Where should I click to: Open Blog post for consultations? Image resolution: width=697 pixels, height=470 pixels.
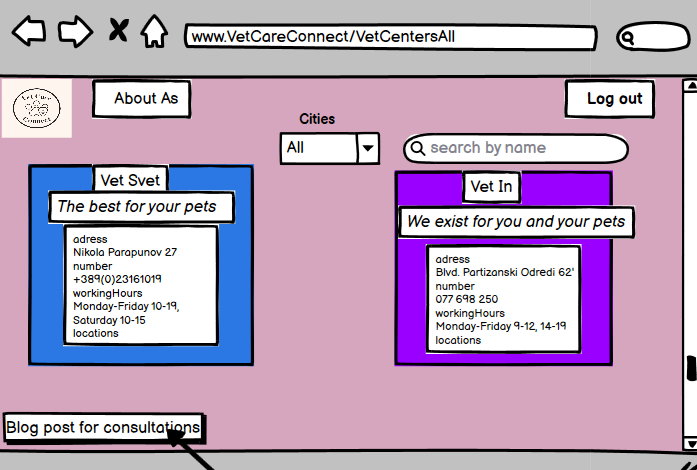tap(103, 428)
